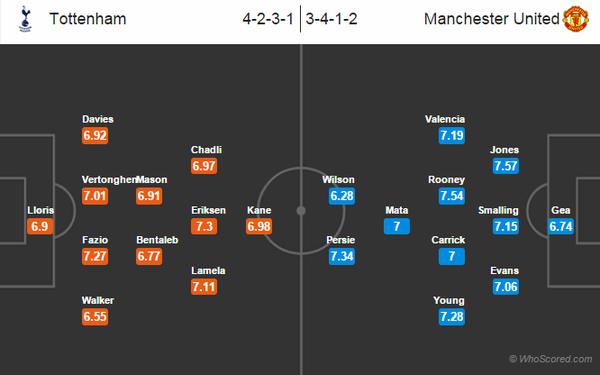Click the centre spot on the pitch
This screenshot has width=600, height=375.
[301, 211]
